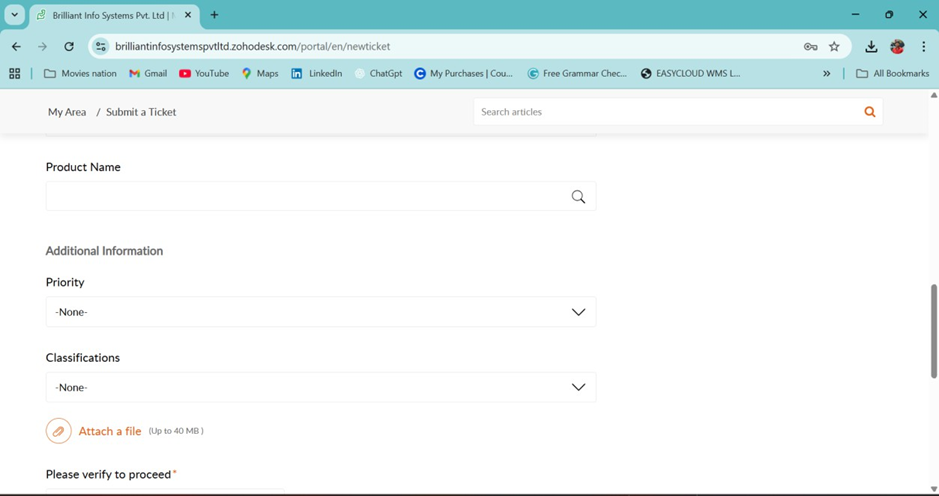The height and width of the screenshot is (496, 939).
Task: Click the Attach a file link
Action: 110,431
